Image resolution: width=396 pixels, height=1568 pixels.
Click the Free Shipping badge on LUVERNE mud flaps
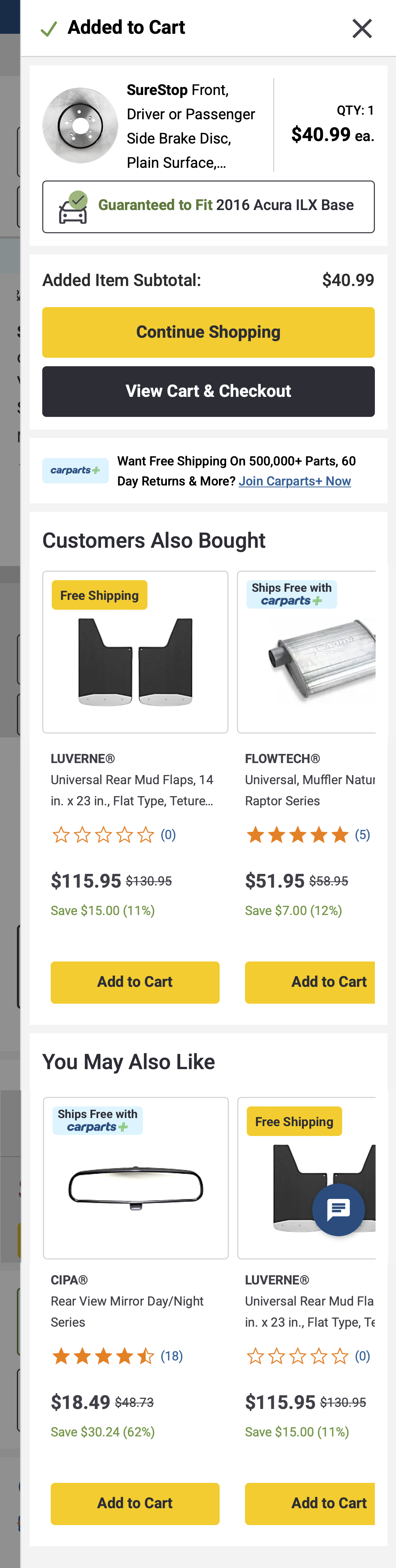(99, 595)
